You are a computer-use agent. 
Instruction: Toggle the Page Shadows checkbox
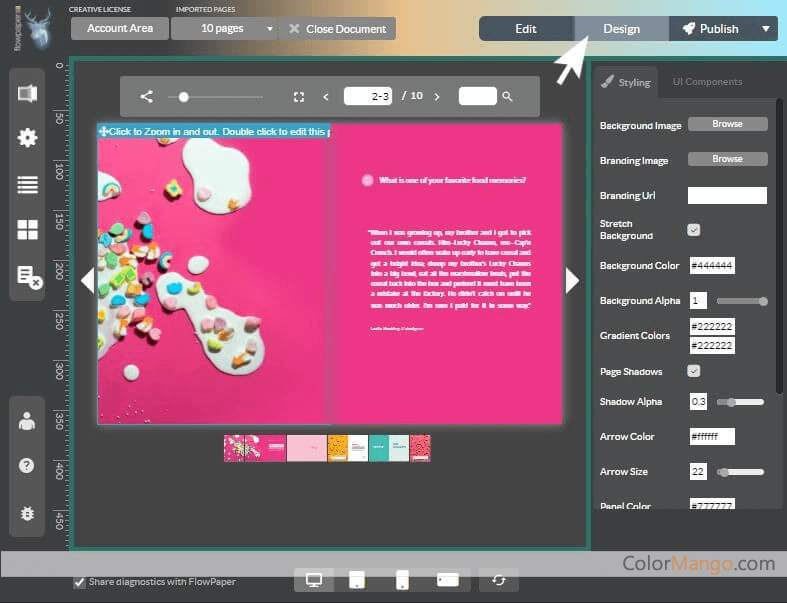pos(693,371)
